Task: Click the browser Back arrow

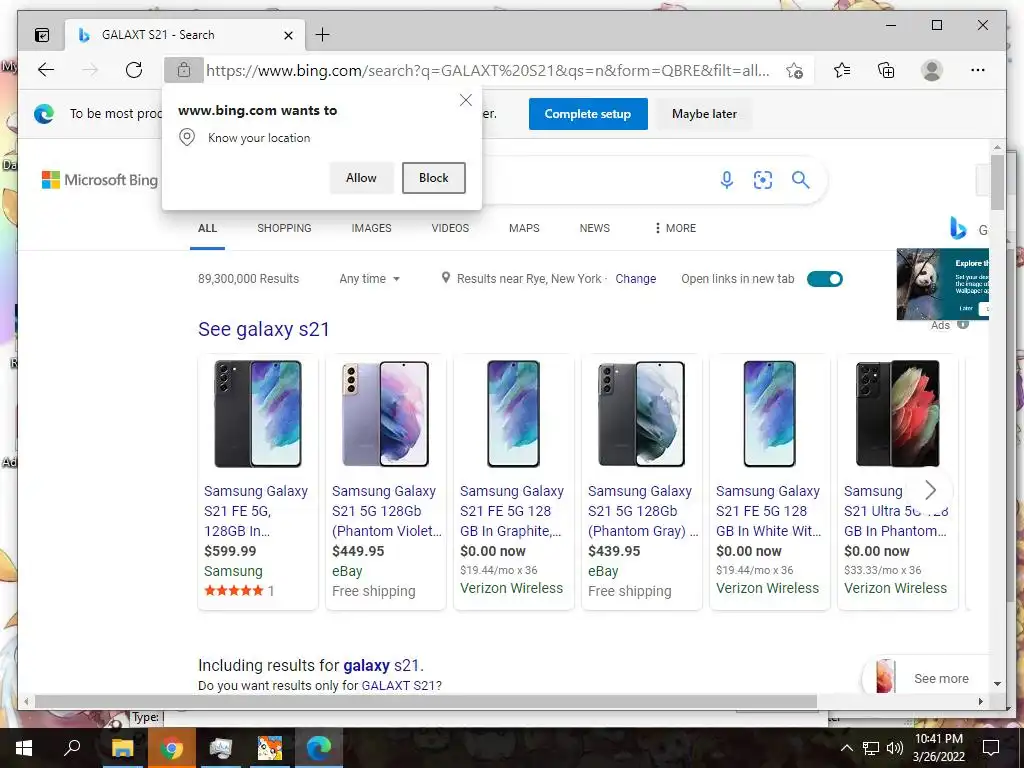Action: (46, 70)
